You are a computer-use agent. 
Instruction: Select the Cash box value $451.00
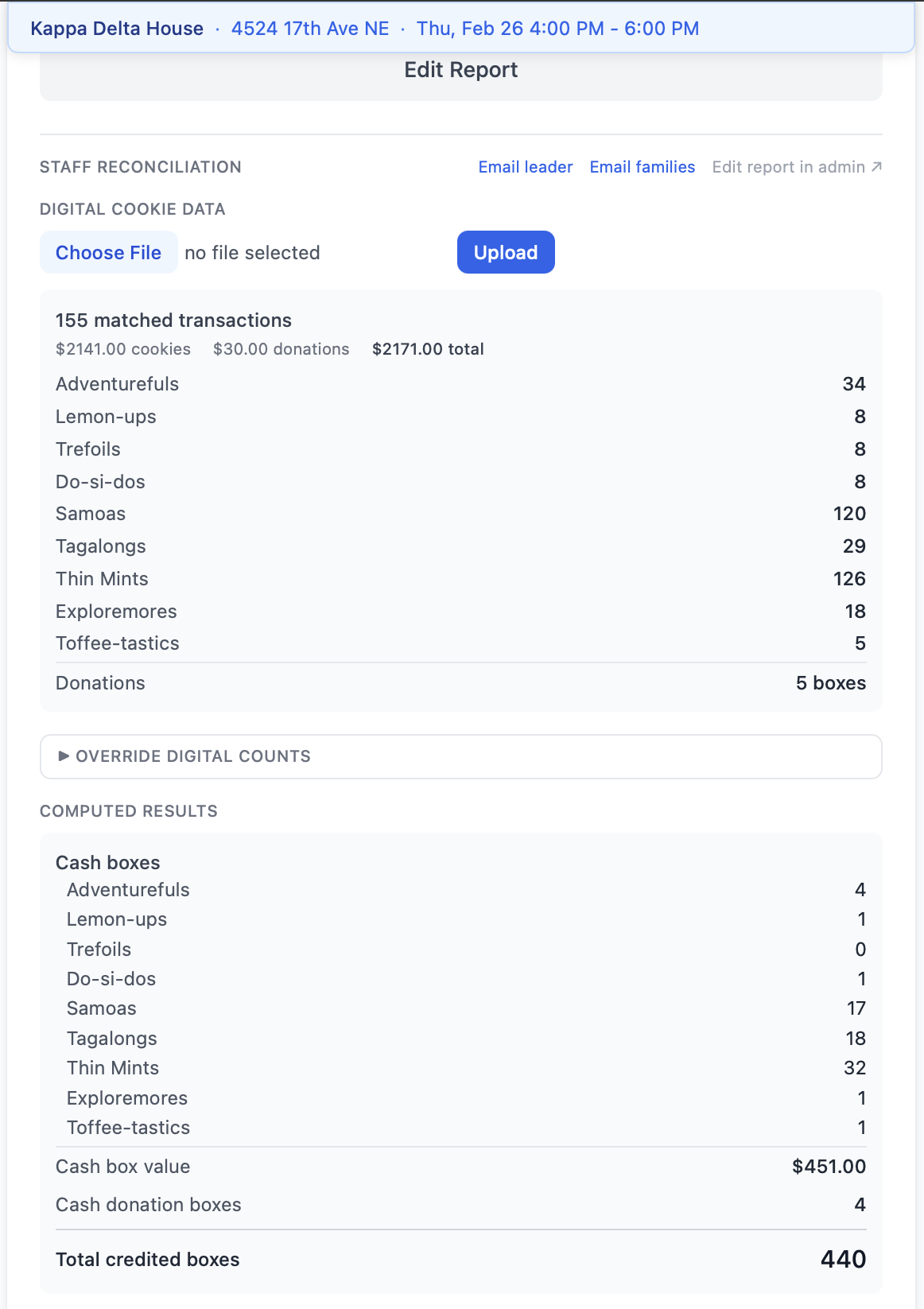[829, 1167]
